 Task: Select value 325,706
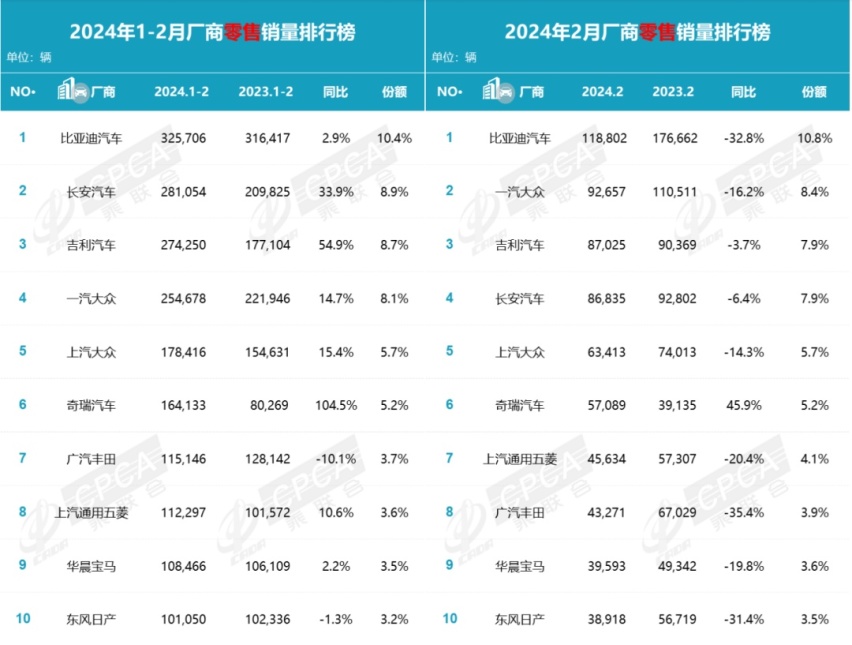183,138
